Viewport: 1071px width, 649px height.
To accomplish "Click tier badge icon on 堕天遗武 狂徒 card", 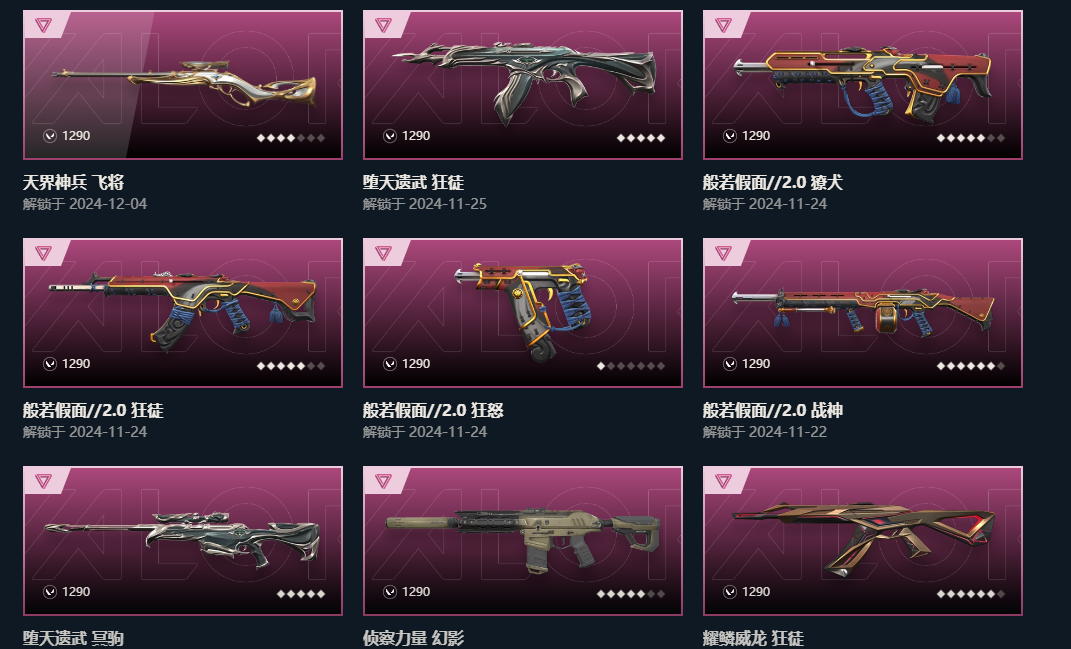I will tap(383, 25).
